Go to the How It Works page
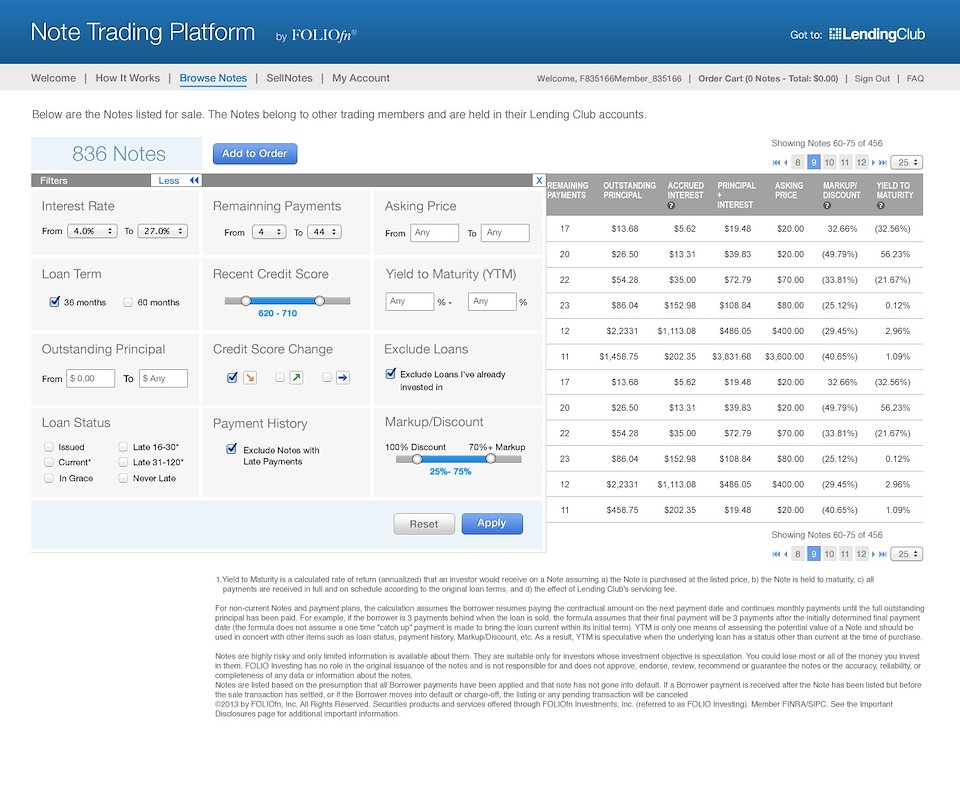 [x=127, y=78]
